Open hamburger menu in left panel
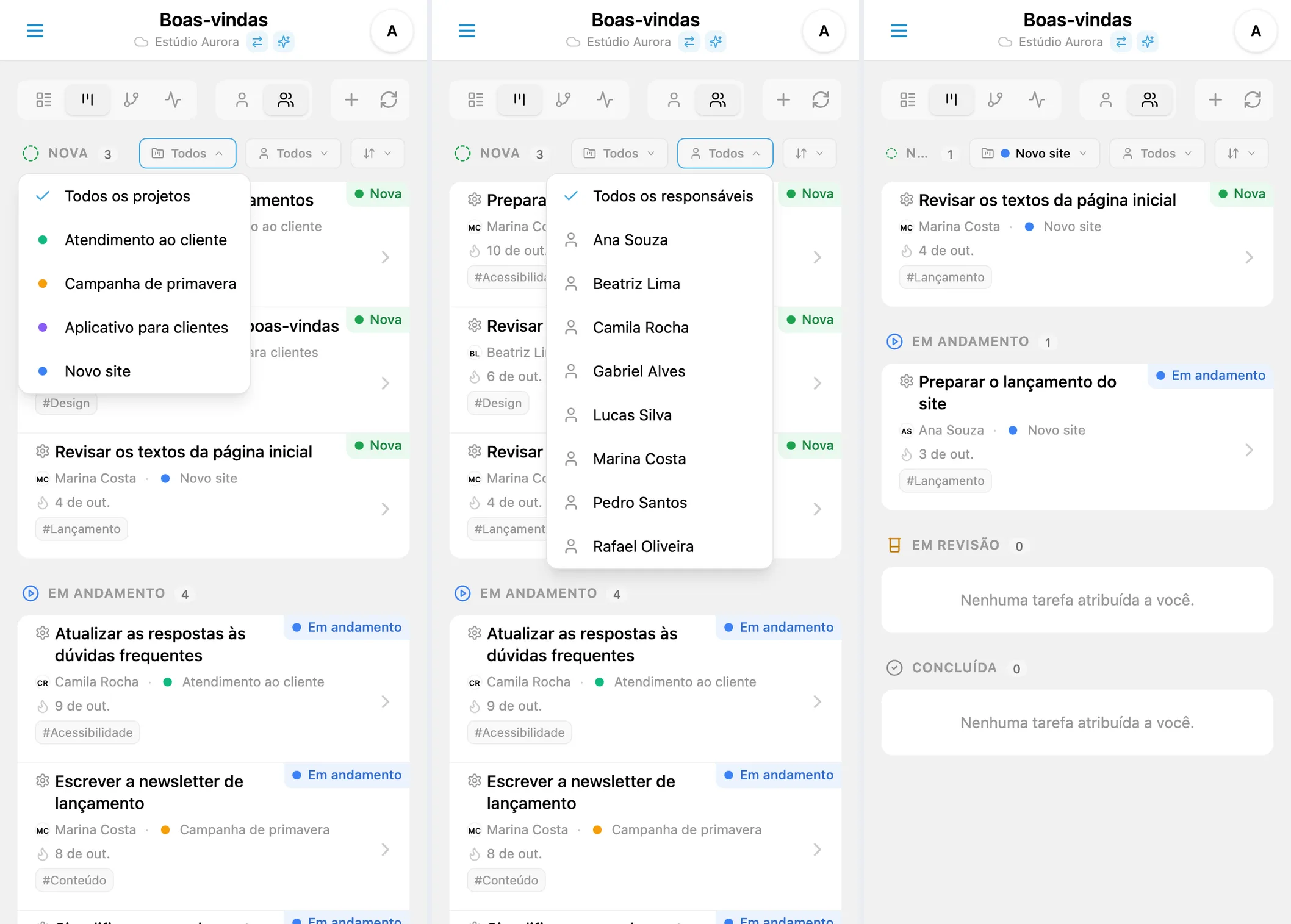The image size is (1291, 924). pos(35,30)
